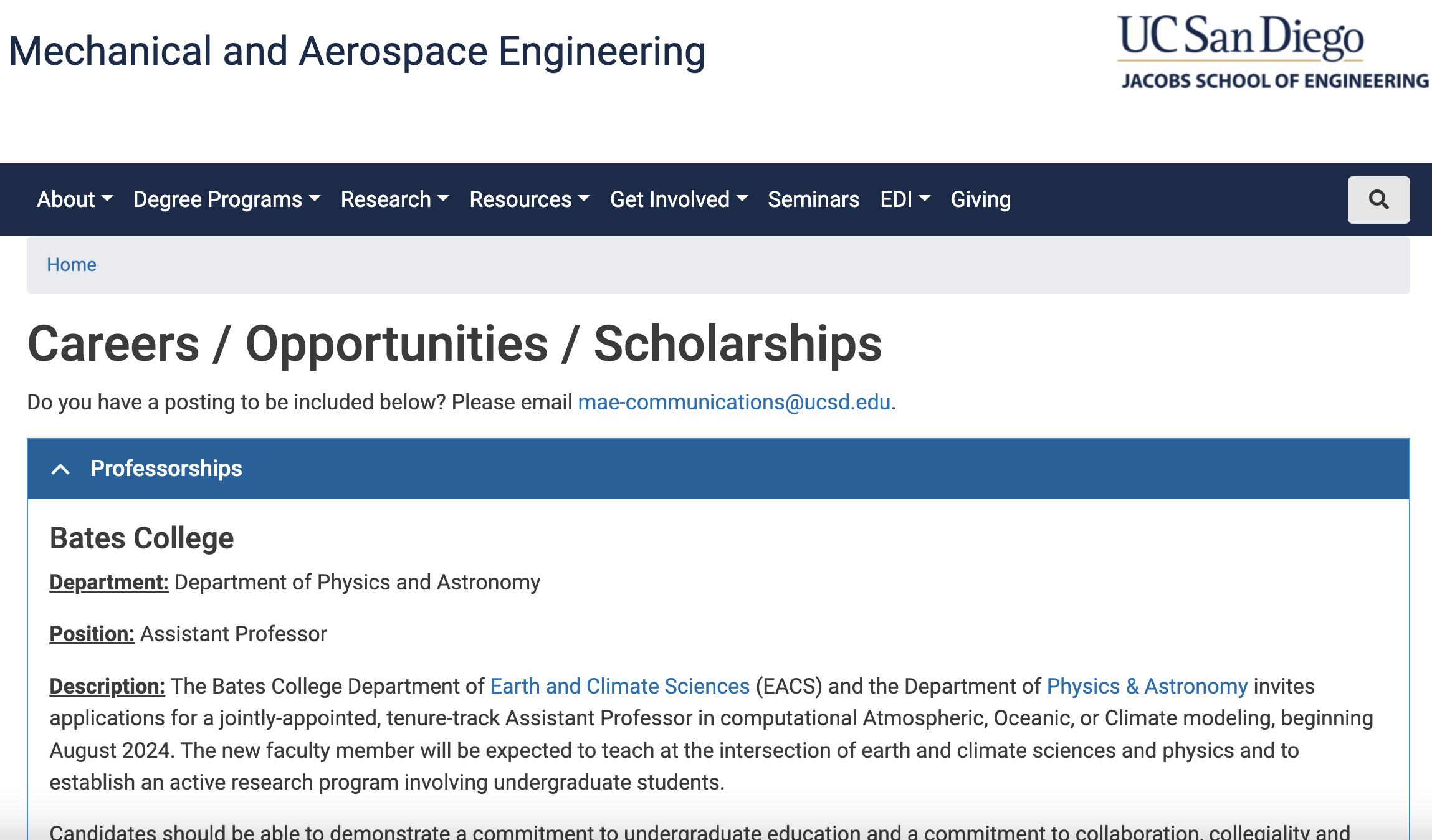Expand the Resources dropdown menu
The image size is (1432, 840).
coord(529,199)
